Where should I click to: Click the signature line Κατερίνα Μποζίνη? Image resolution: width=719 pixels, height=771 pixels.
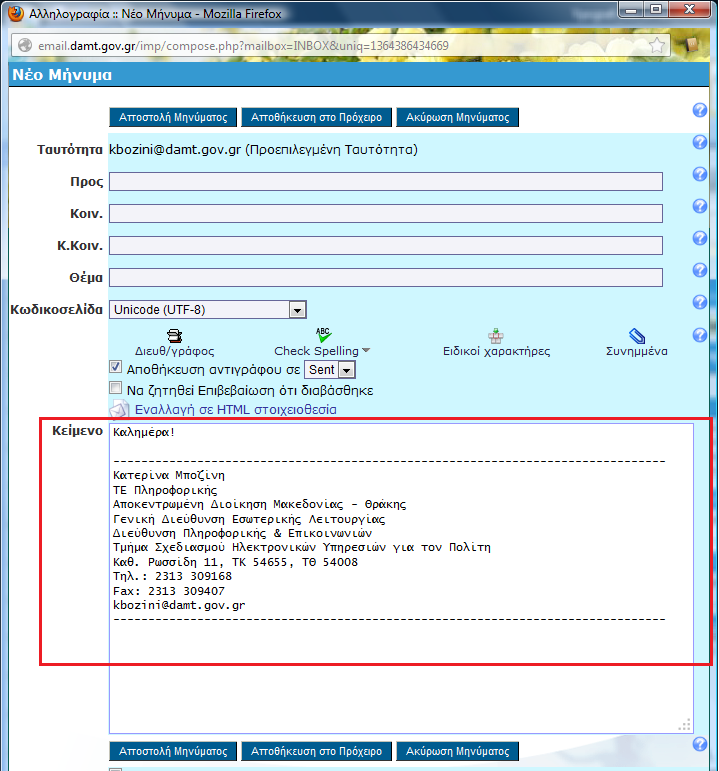point(169,475)
